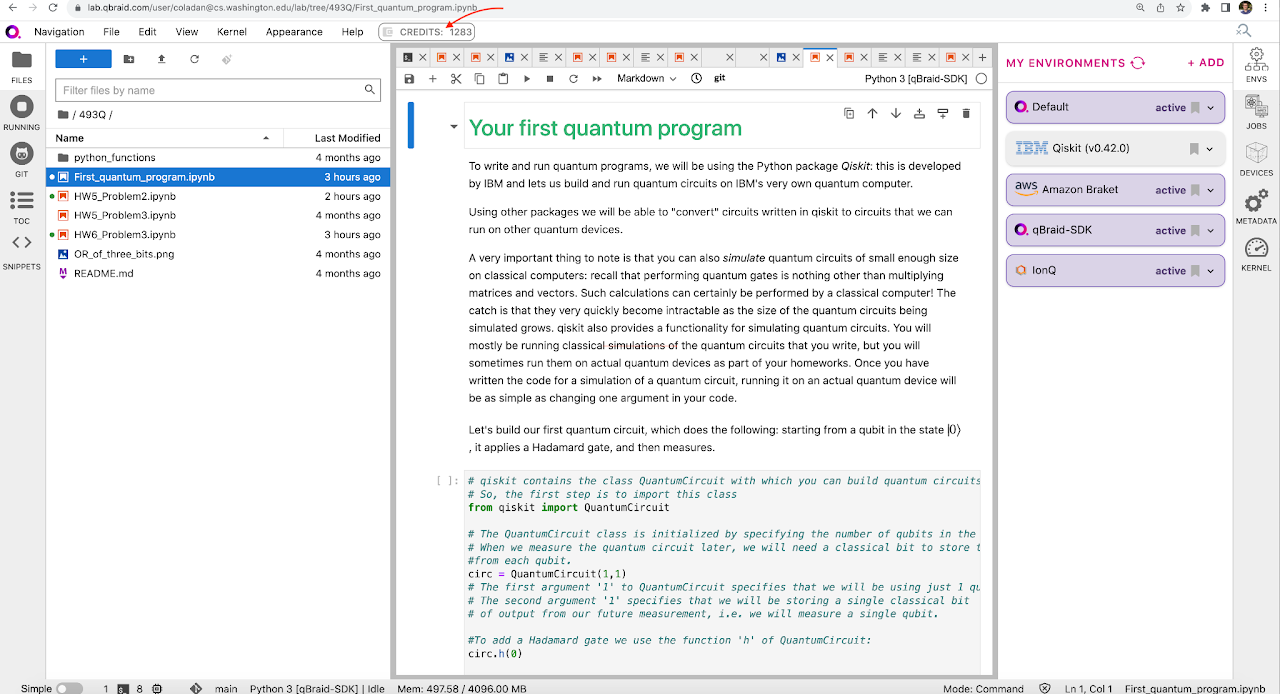Open the Markdown cell type dropdown

tap(646, 78)
